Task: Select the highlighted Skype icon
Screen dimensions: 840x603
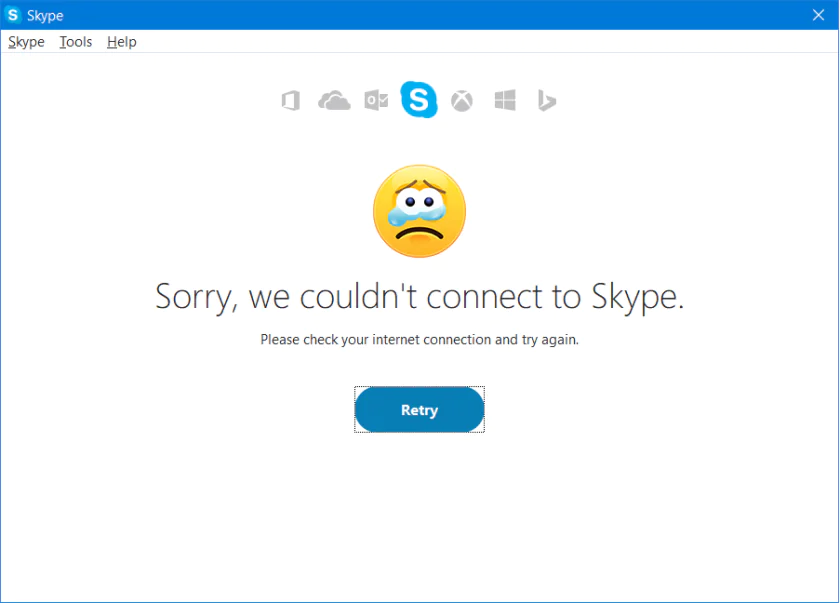Action: coord(419,100)
